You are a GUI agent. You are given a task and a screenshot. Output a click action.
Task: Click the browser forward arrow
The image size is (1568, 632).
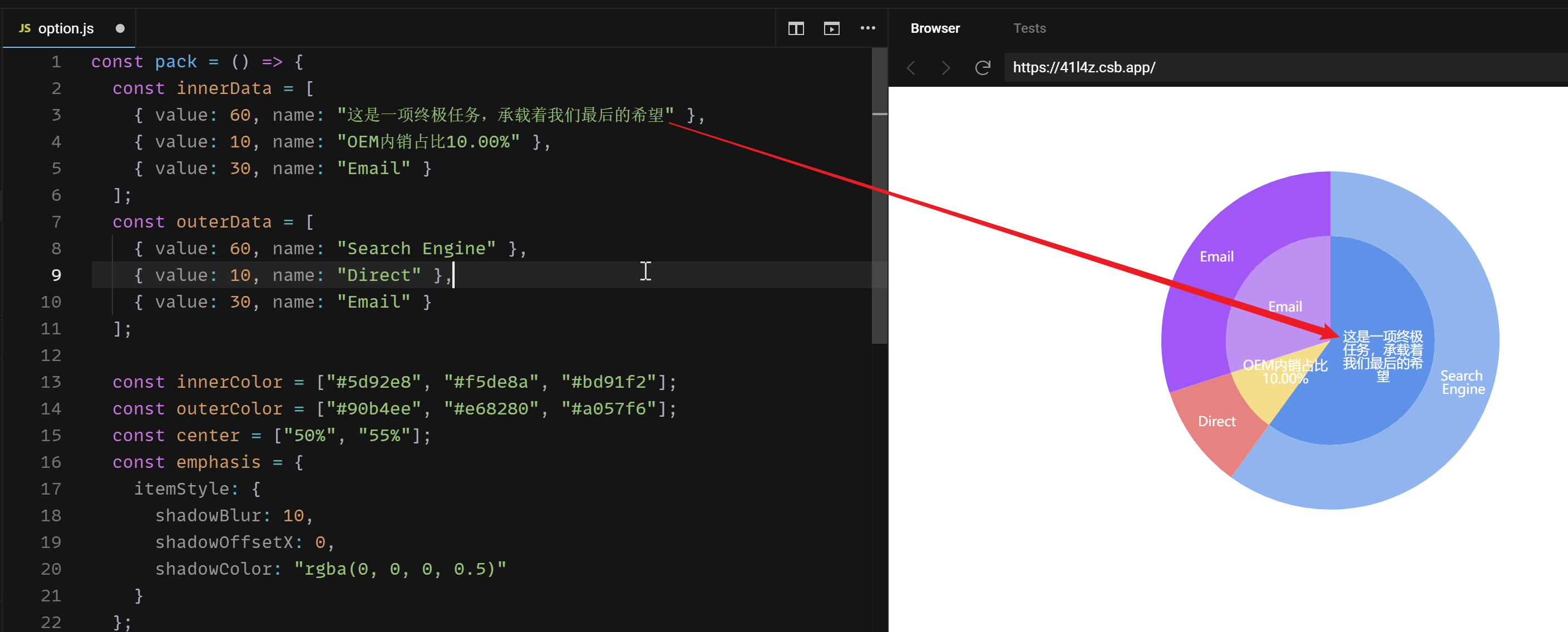(x=945, y=67)
